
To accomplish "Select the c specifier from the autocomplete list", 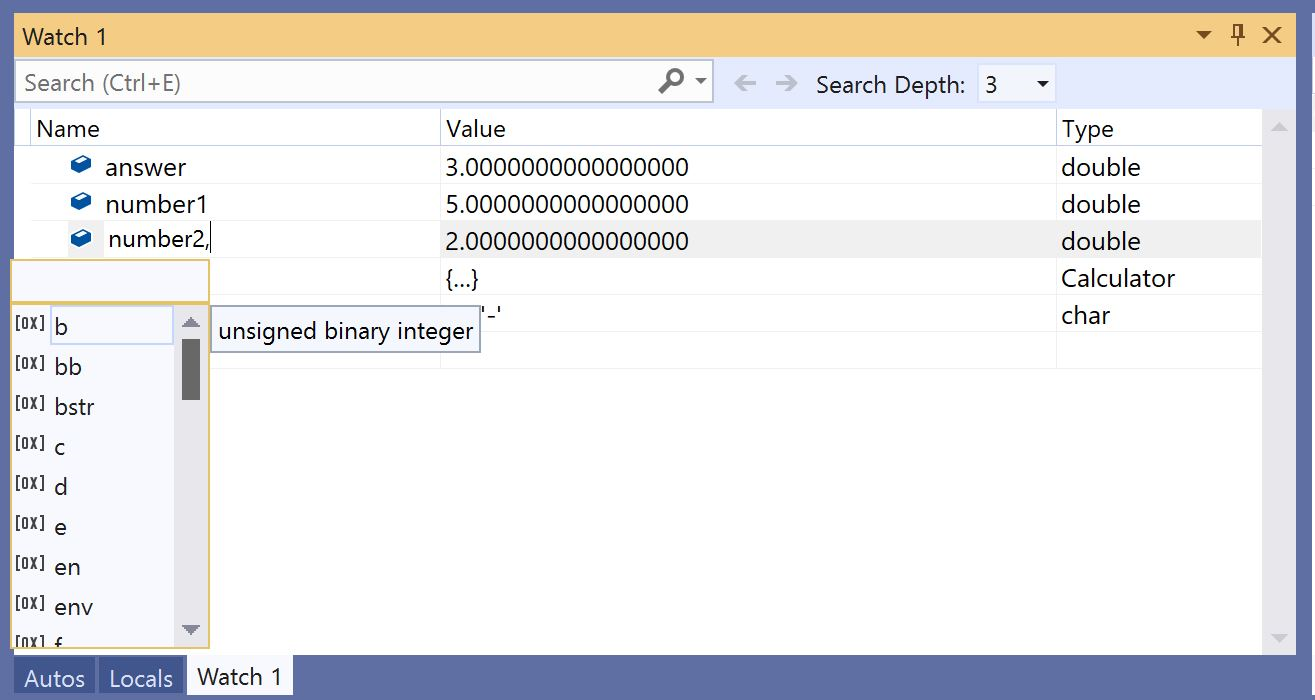I will coord(58,446).
